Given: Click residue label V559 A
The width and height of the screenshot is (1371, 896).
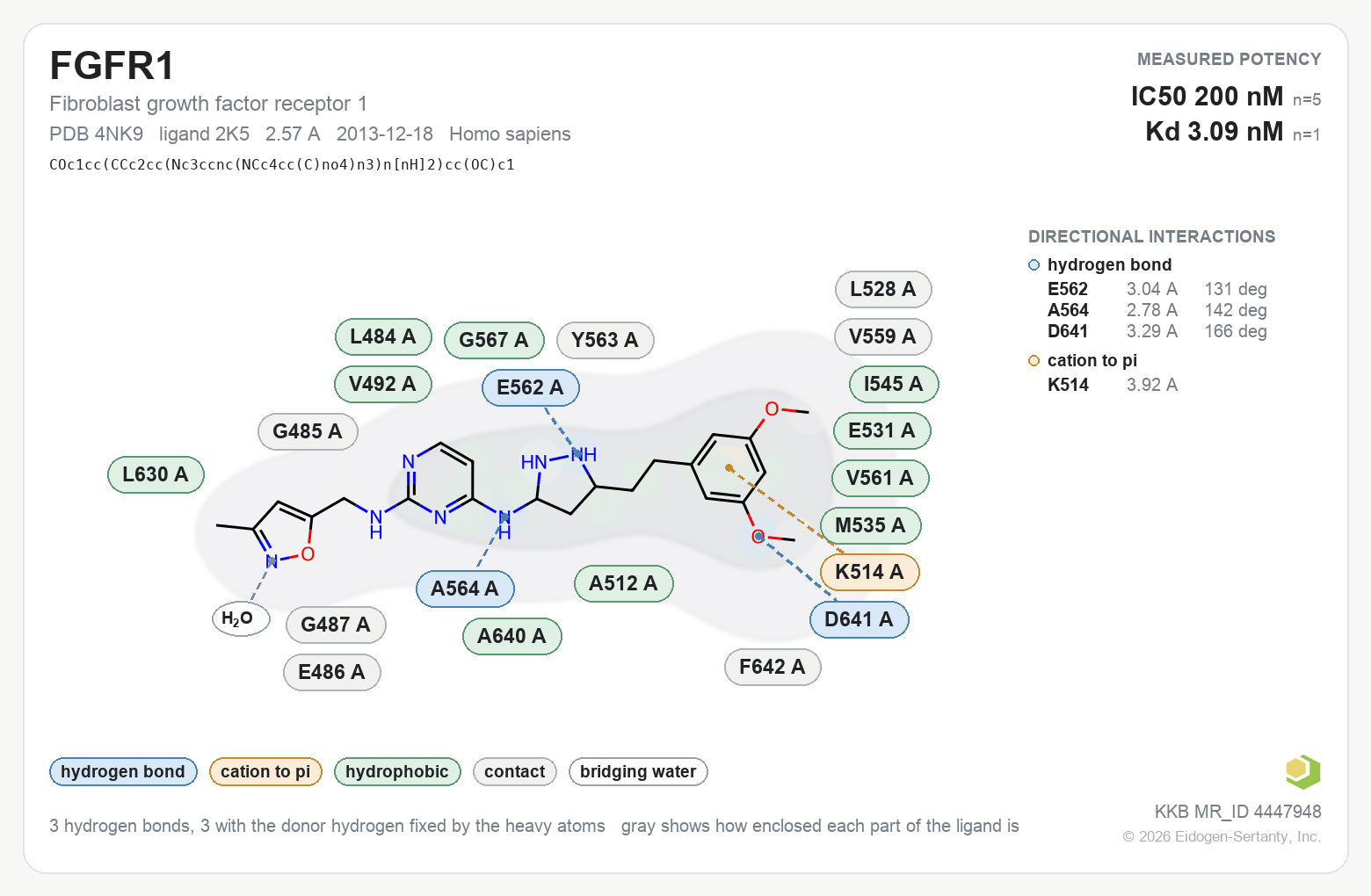Looking at the screenshot, I should 883,336.
